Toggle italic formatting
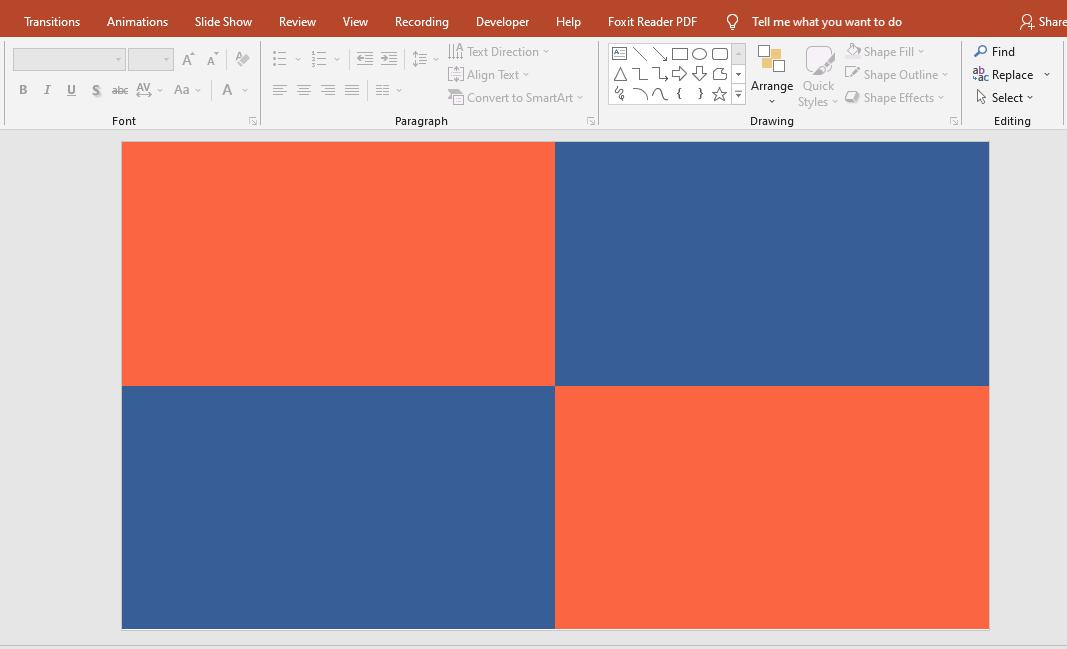The width and height of the screenshot is (1067, 649). (46, 89)
